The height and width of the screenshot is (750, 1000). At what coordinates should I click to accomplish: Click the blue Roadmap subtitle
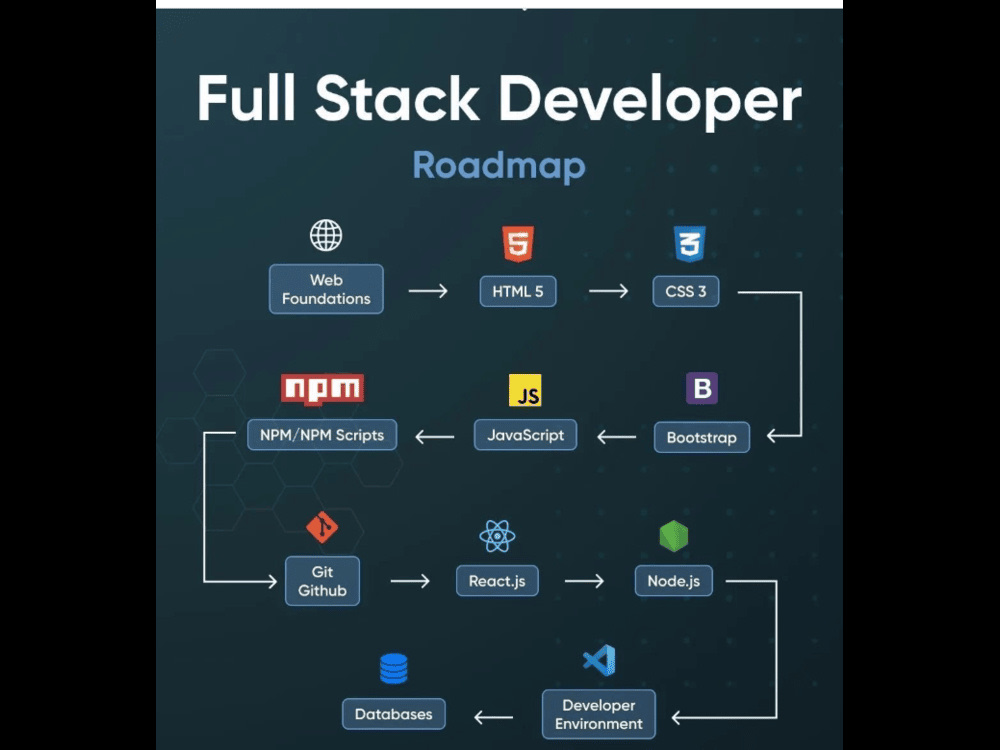tap(499, 166)
